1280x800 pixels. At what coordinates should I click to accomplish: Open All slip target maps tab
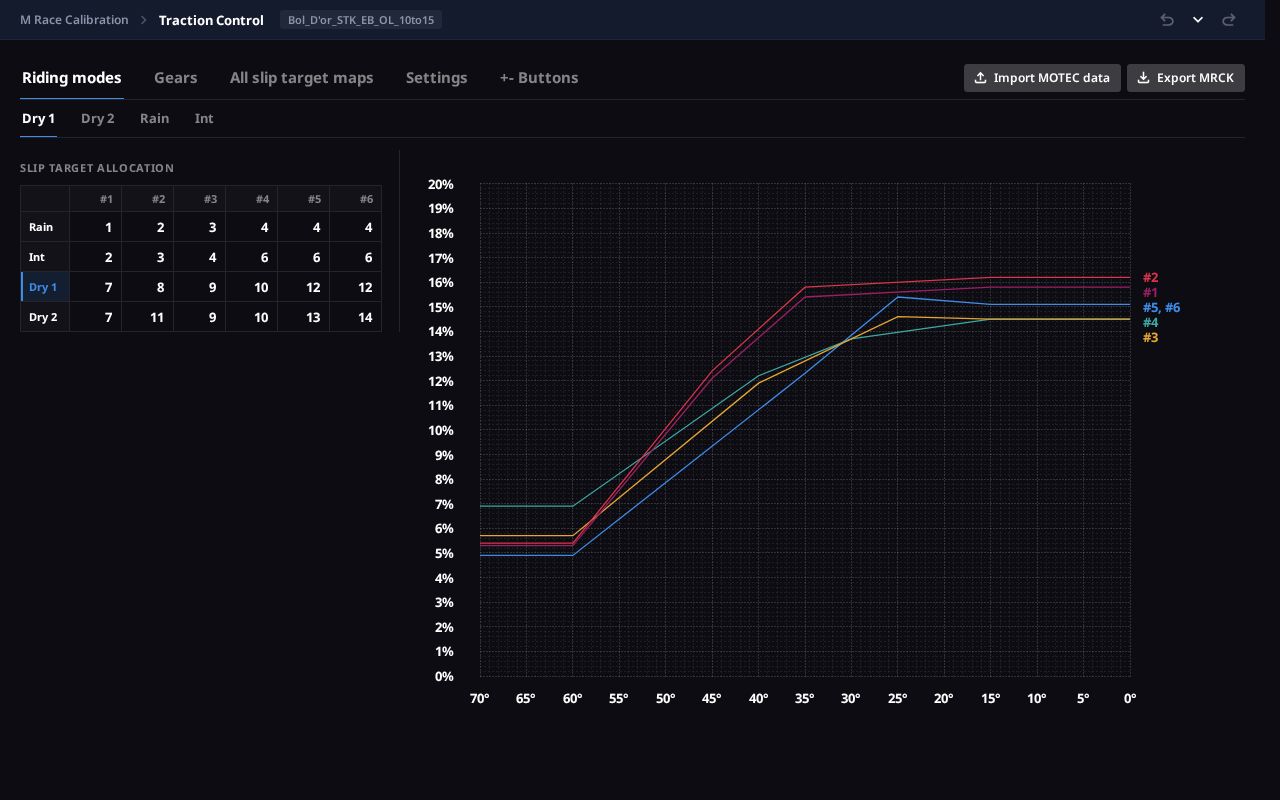[302, 78]
